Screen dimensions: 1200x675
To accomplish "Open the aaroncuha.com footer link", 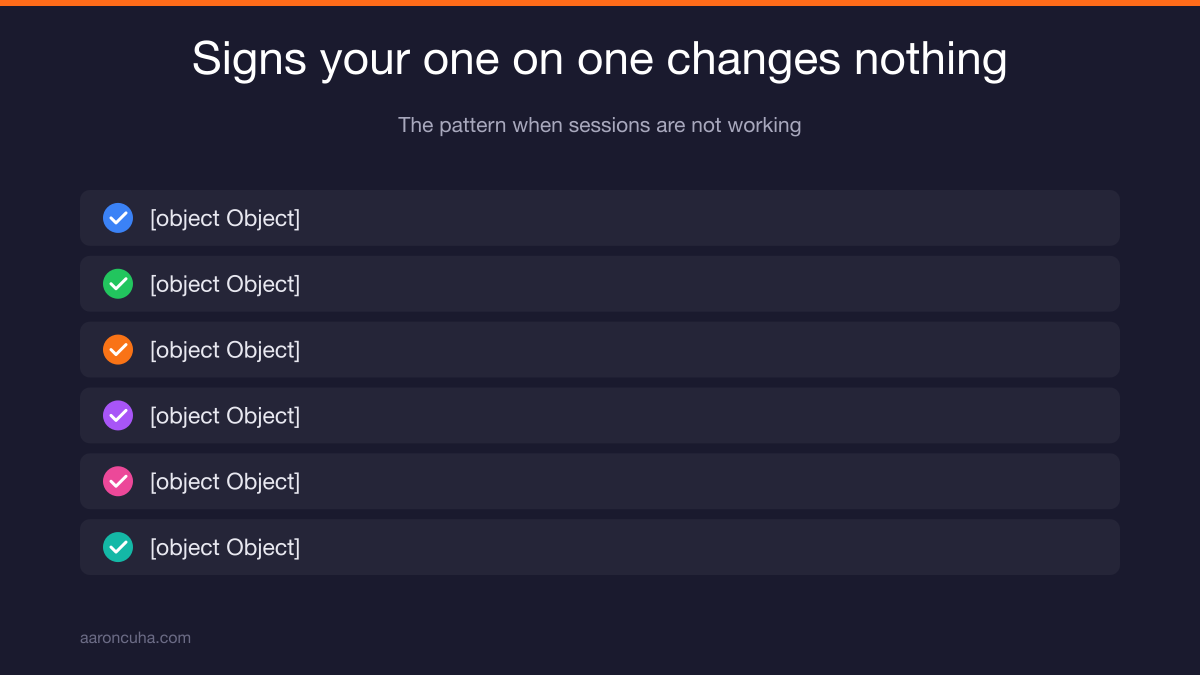I will [x=135, y=638].
